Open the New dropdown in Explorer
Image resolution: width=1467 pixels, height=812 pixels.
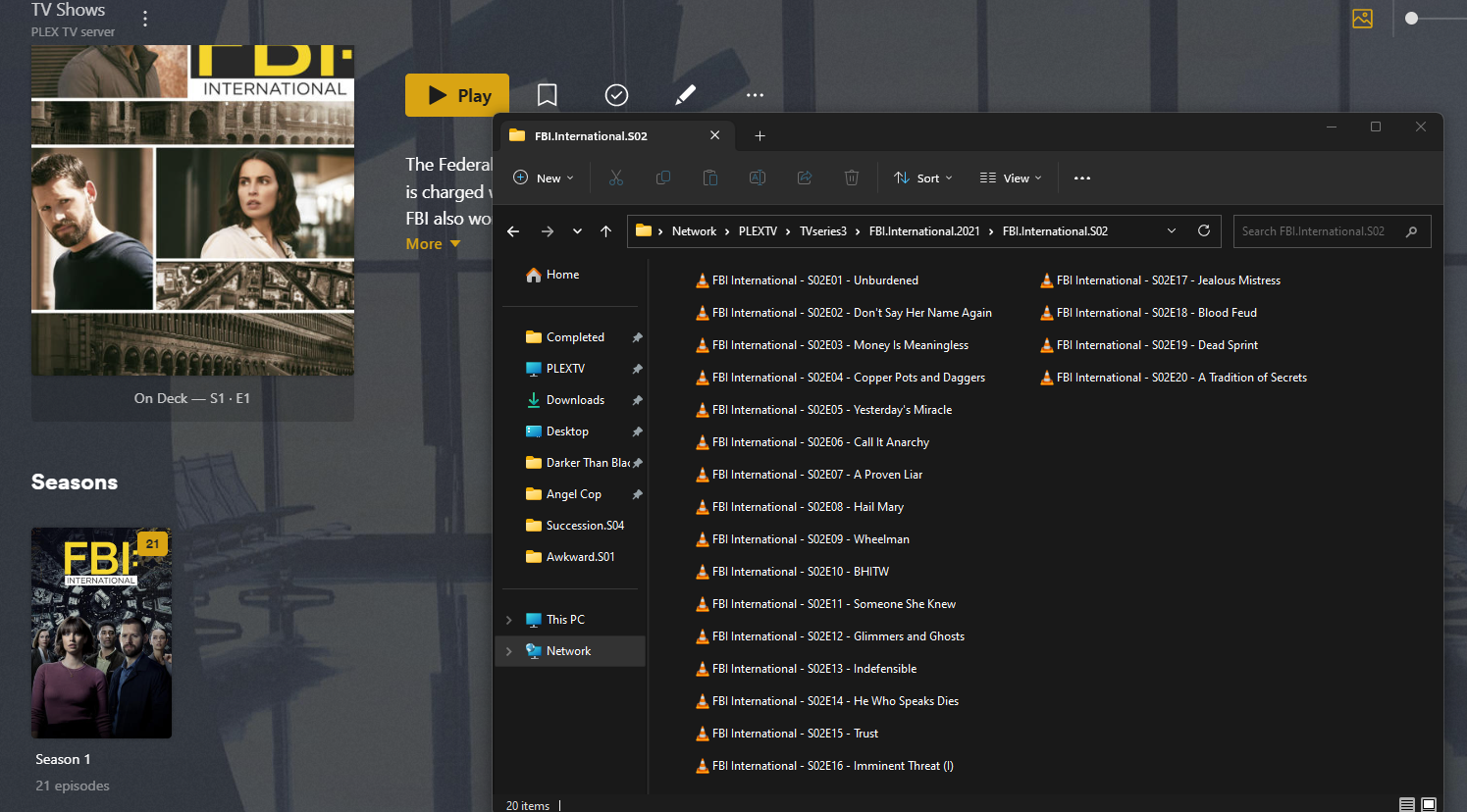click(x=544, y=178)
